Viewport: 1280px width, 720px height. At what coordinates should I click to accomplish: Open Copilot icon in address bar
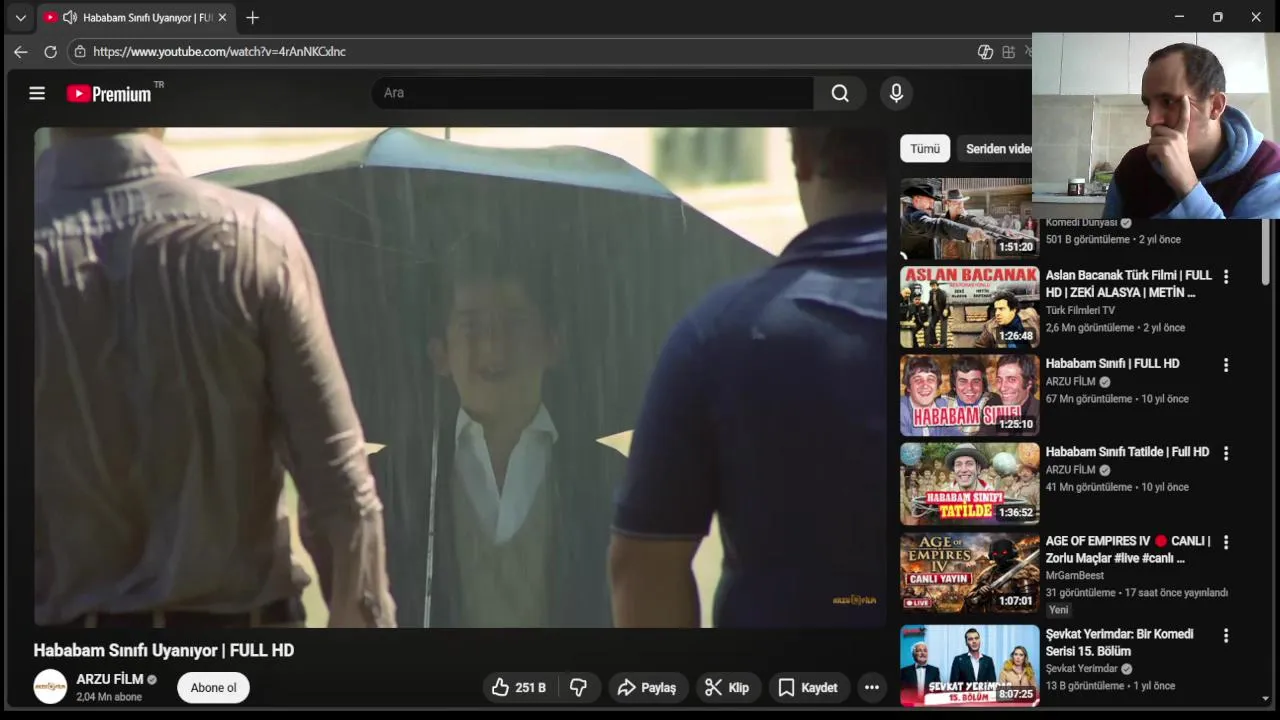(985, 51)
